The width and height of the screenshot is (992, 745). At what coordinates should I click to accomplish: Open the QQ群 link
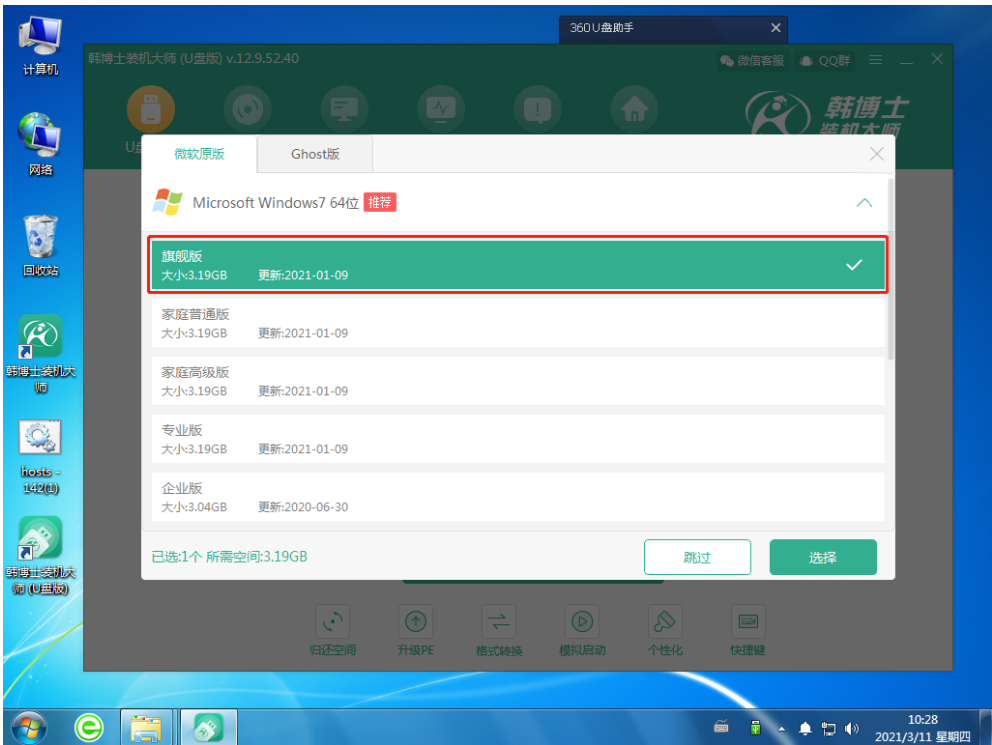(x=825, y=61)
